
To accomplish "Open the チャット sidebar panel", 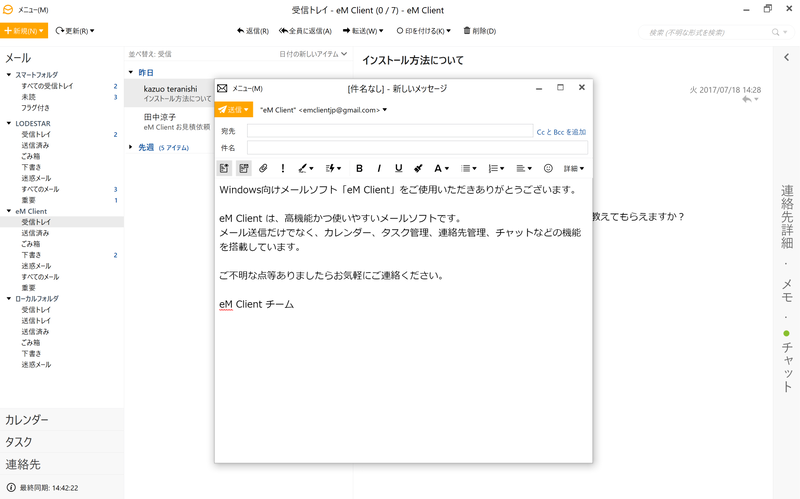I will click(x=787, y=362).
